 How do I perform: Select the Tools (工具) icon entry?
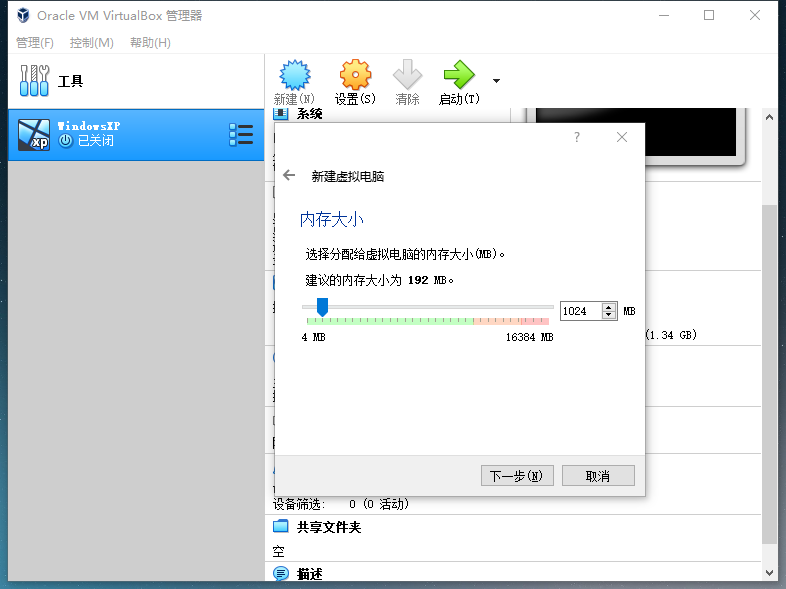pyautogui.click(x=34, y=80)
